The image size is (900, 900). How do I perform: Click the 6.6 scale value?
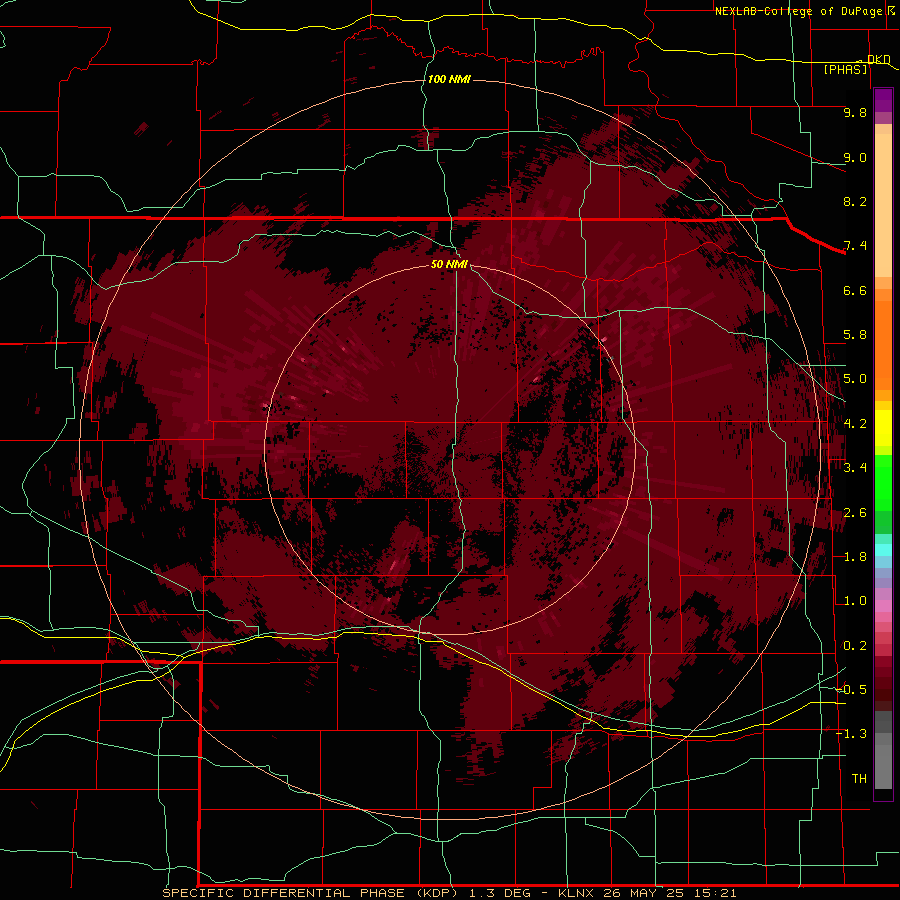[855, 290]
